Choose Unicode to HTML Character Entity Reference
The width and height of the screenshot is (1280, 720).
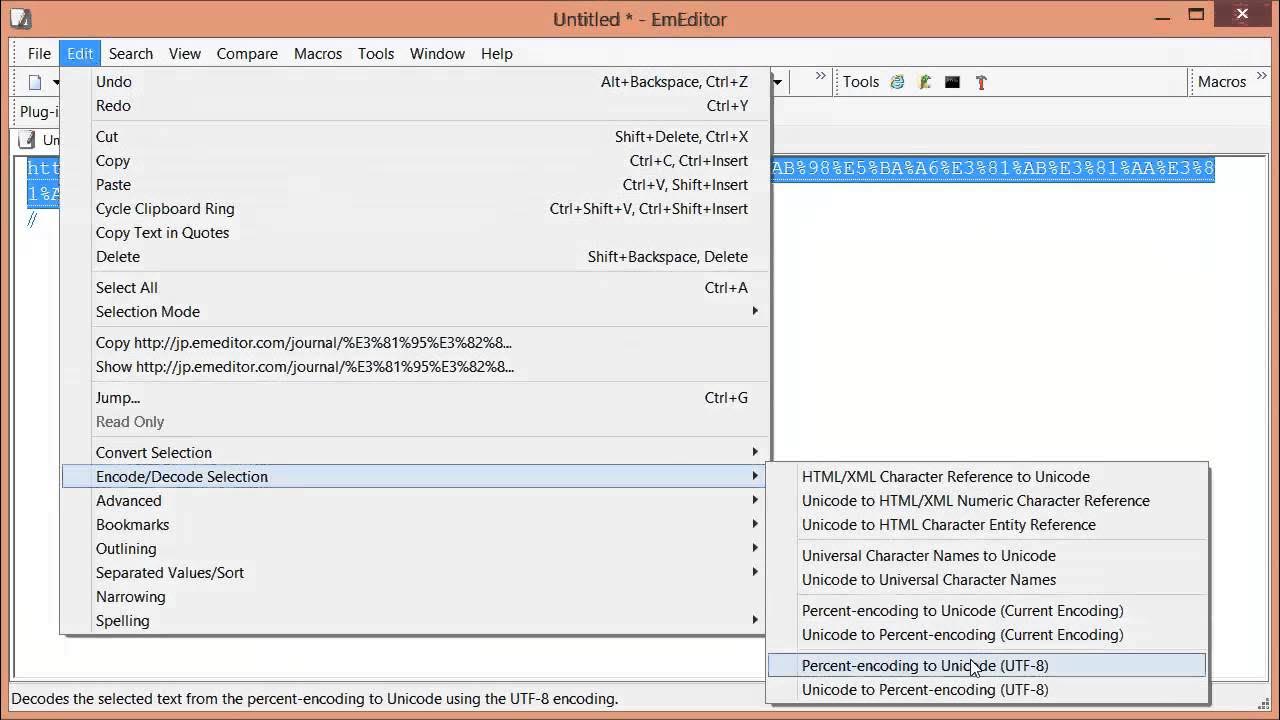click(x=987, y=525)
